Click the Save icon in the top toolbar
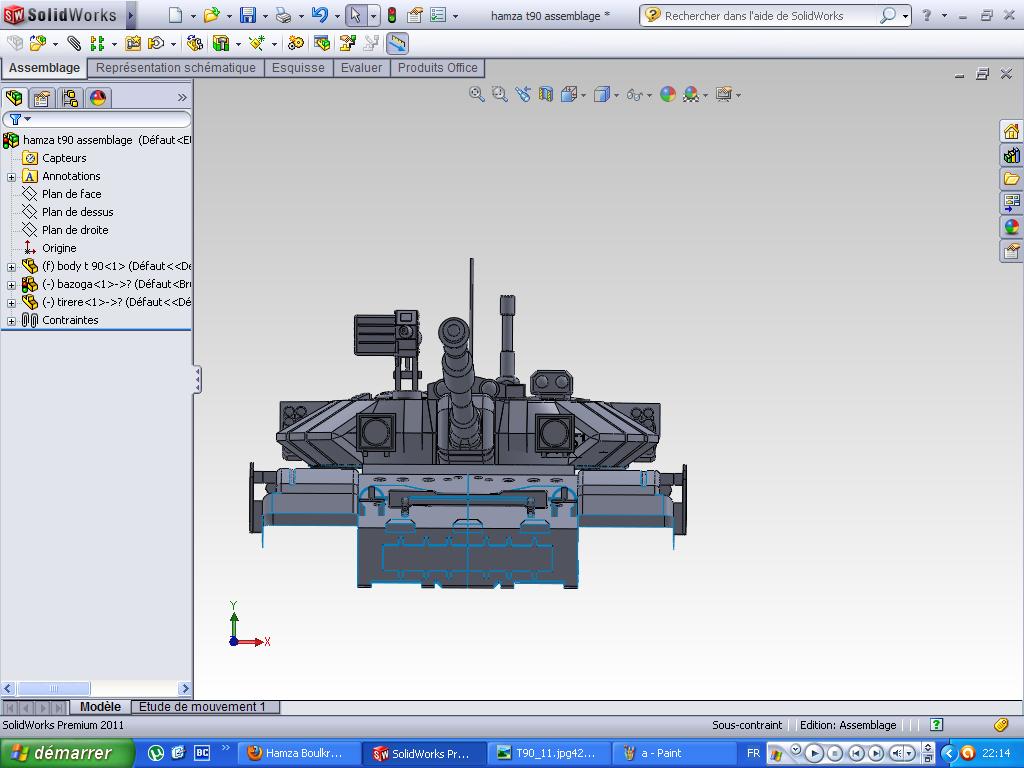The image size is (1024, 768). pyautogui.click(x=247, y=15)
